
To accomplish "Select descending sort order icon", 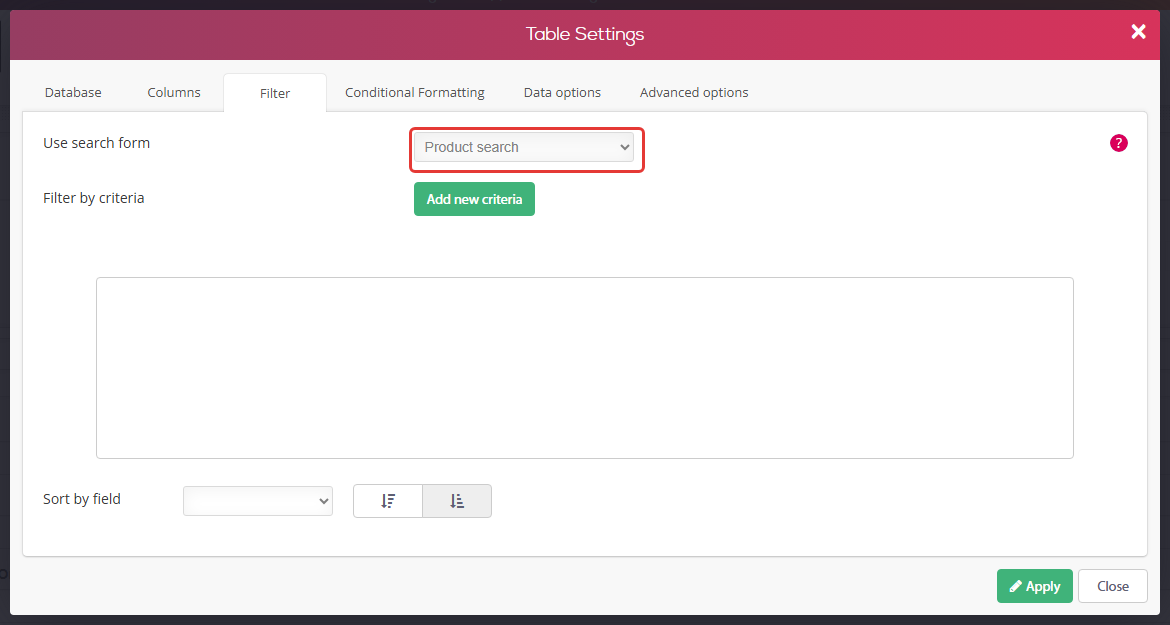I will 388,501.
